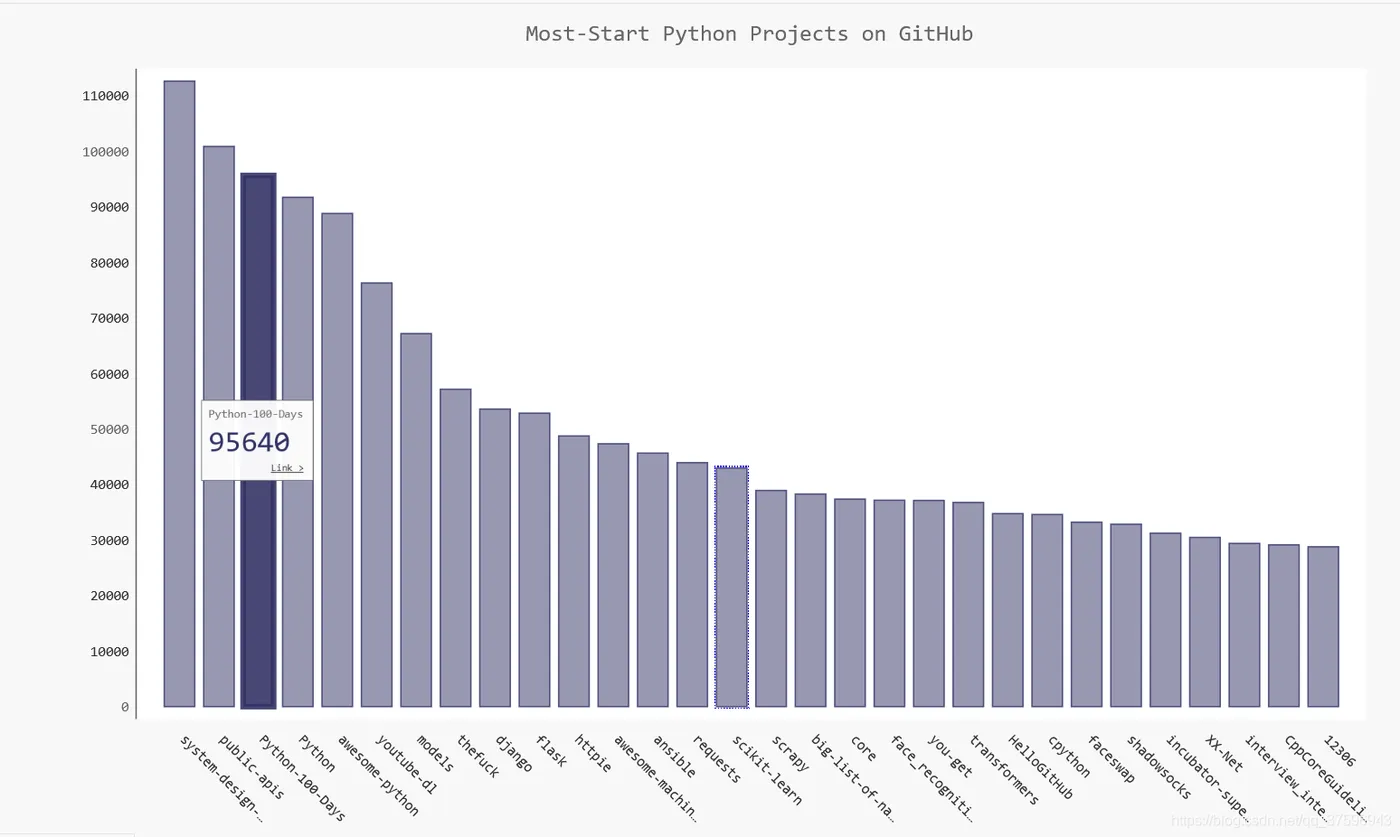Viewport: 1400px width, 837px height.
Task: Click the x-axis label 'scrapy'
Action: pos(790,753)
